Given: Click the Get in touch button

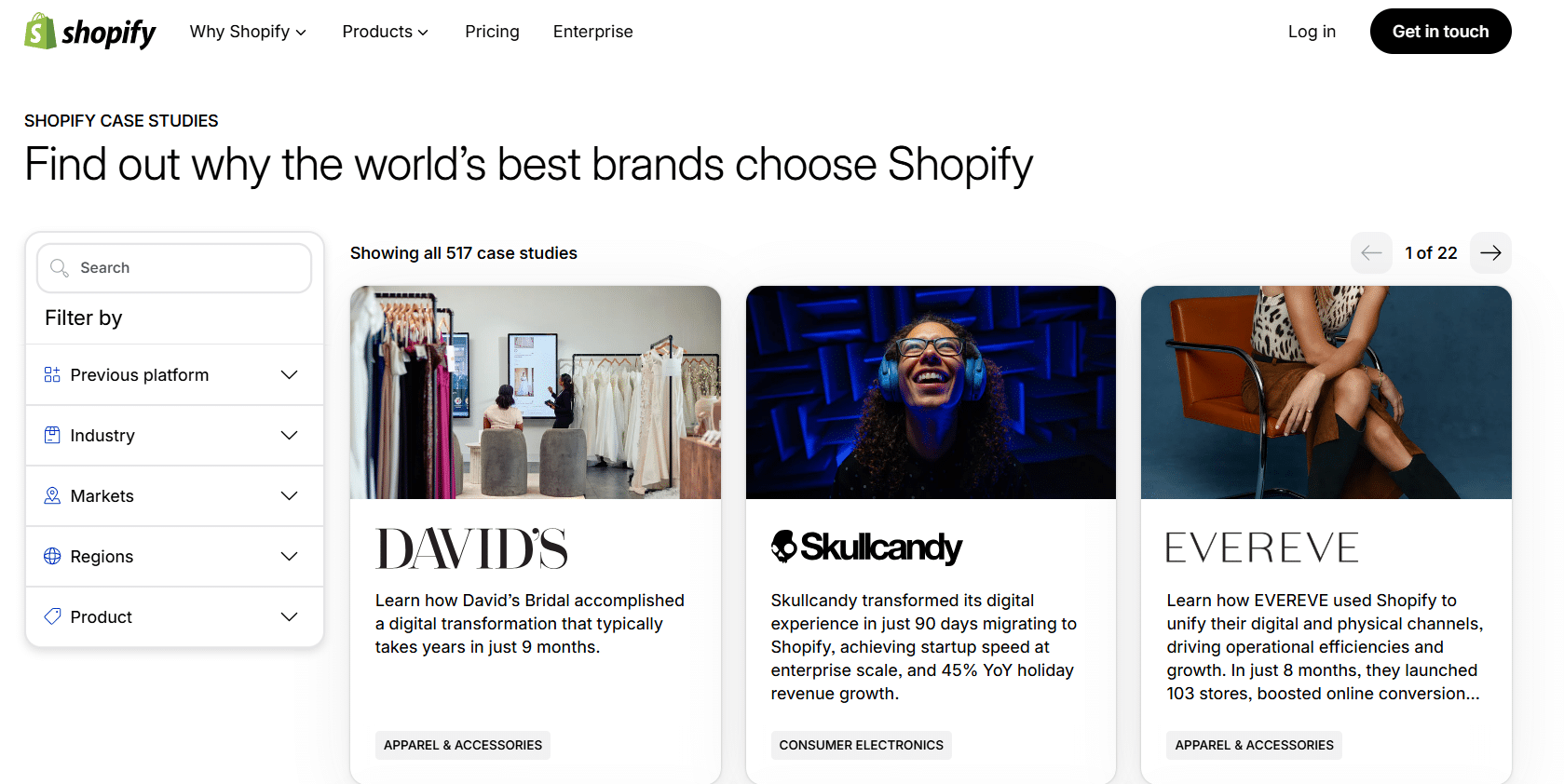Looking at the screenshot, I should (x=1440, y=32).
